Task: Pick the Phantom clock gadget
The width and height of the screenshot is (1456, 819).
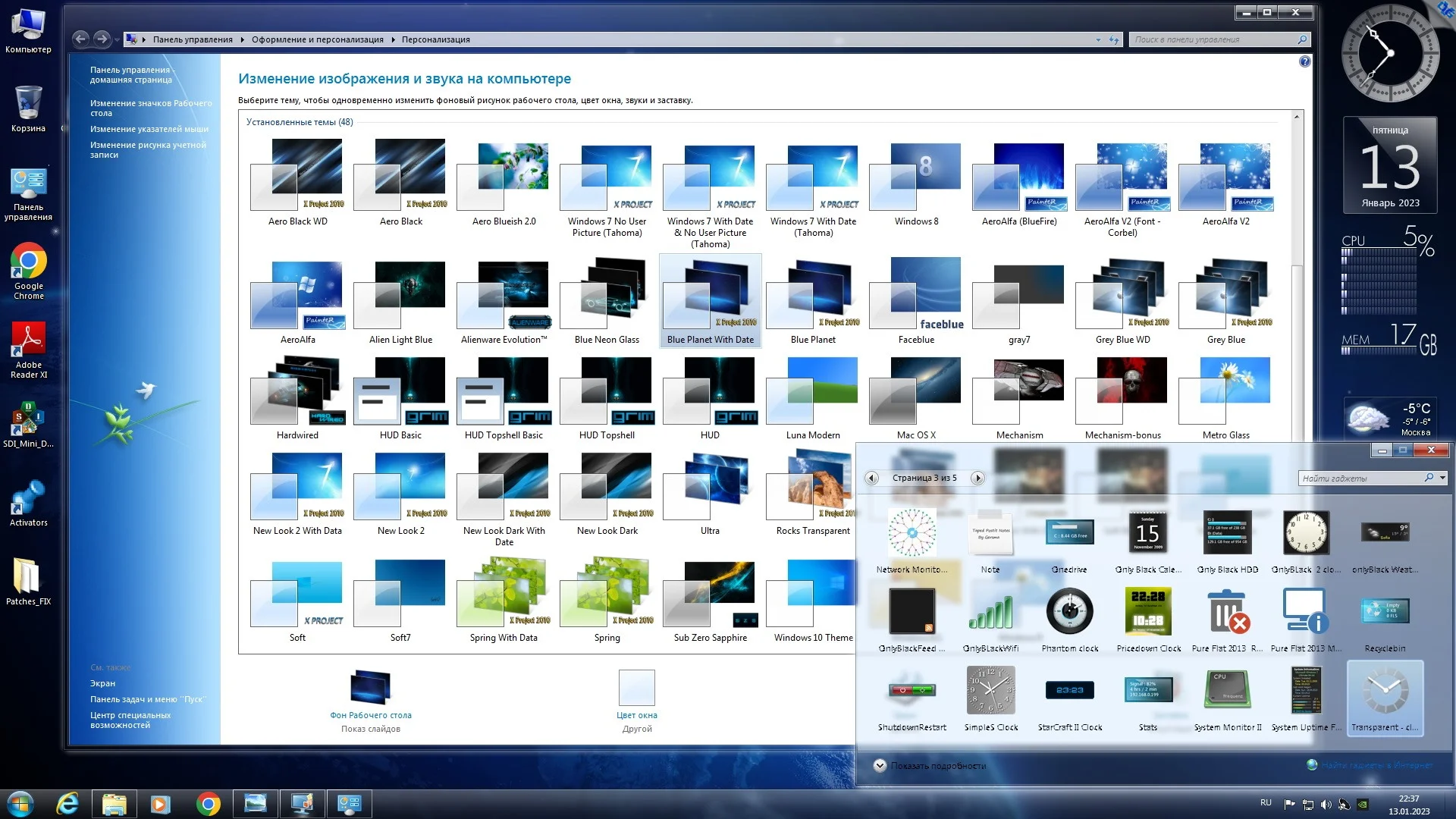Action: point(1069,612)
